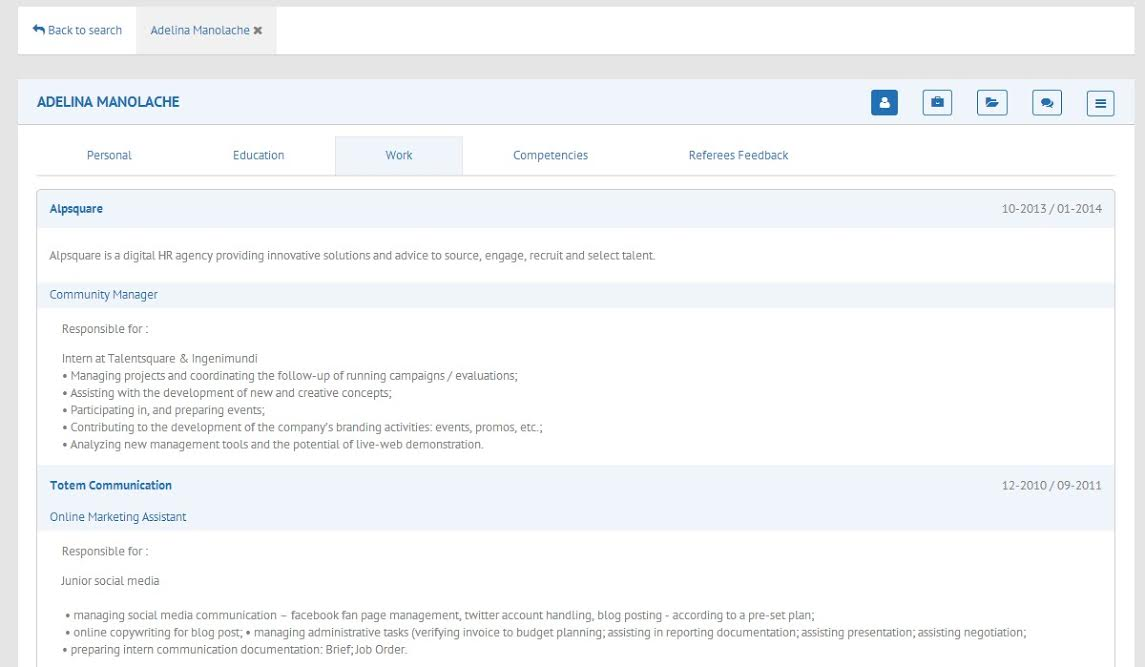The image size is (1145, 667).
Task: Switch to the Competencies tab
Action: point(550,155)
